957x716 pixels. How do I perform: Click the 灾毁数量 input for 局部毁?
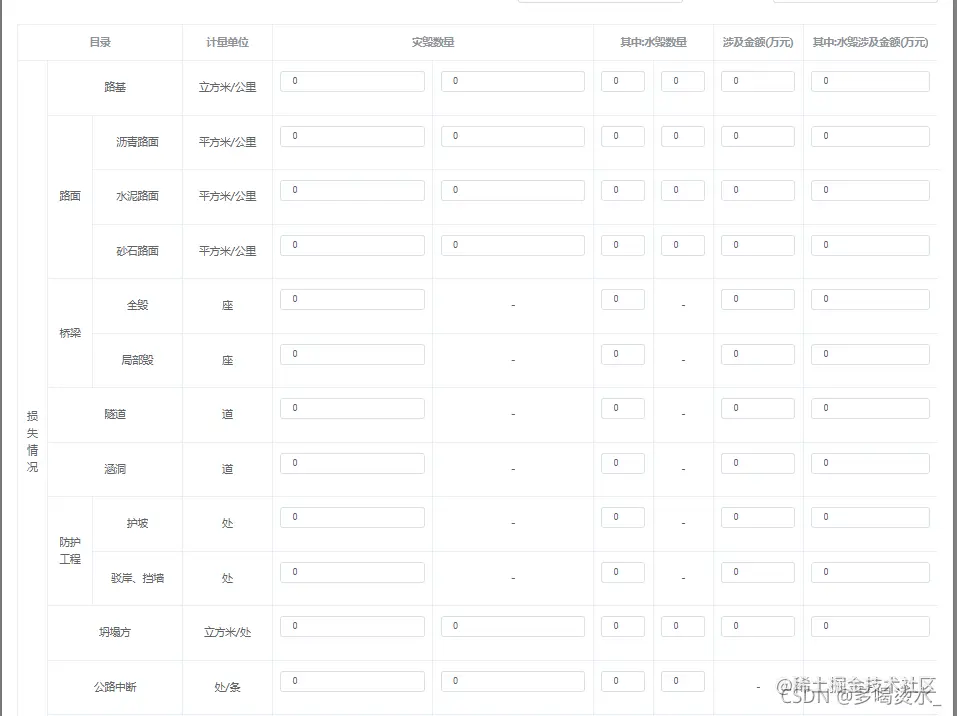[x=352, y=355]
